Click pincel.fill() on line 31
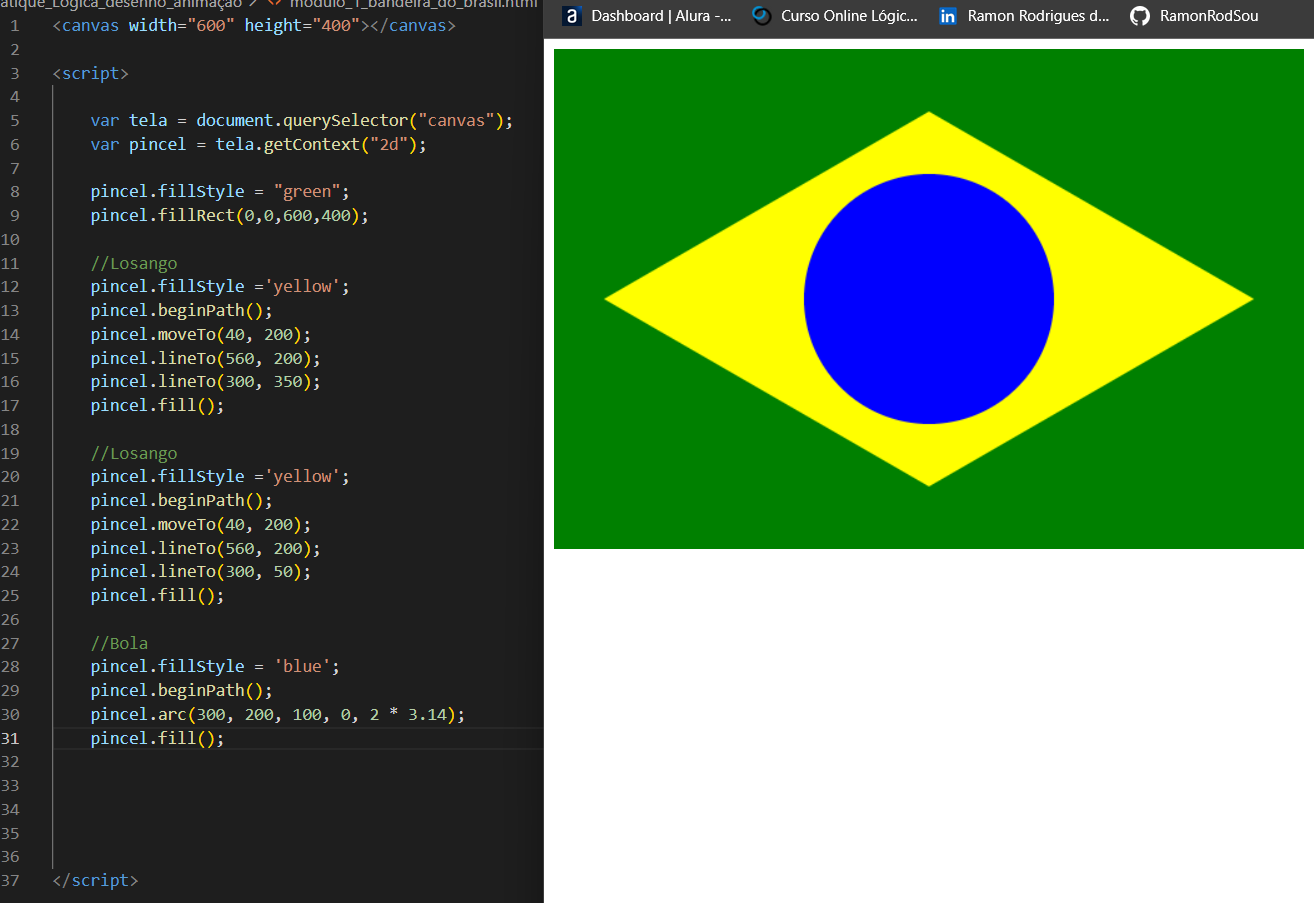The image size is (1314, 903). 157,738
